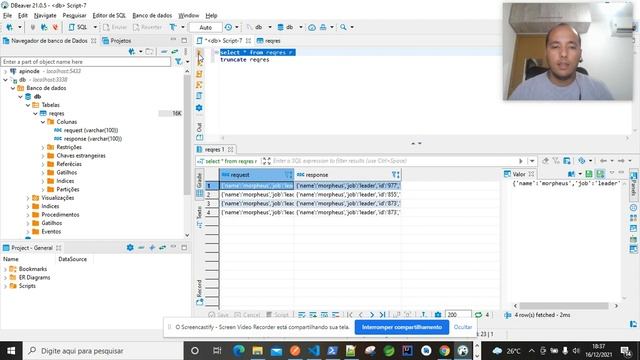Select the Procedimentos folder
The width and height of the screenshot is (640, 360).
point(60,215)
